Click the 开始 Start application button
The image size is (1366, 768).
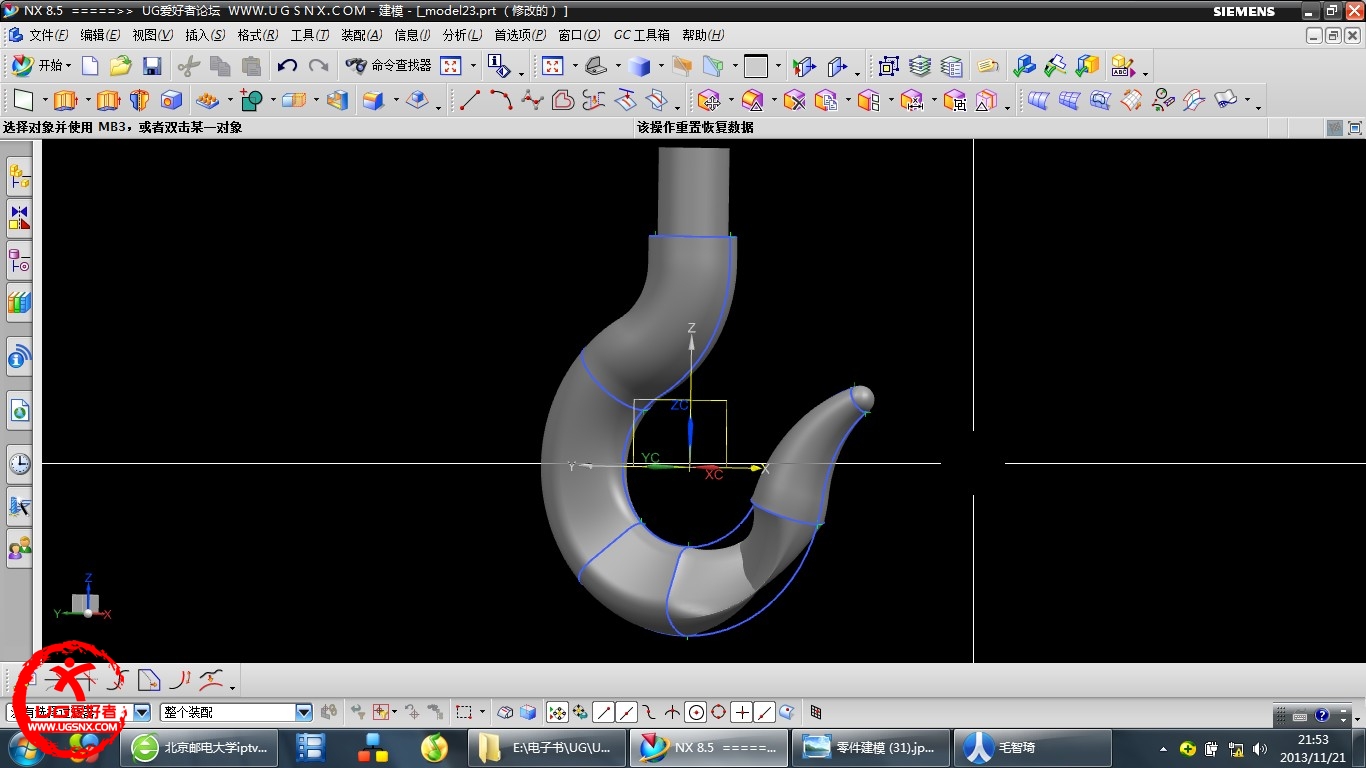(40, 66)
